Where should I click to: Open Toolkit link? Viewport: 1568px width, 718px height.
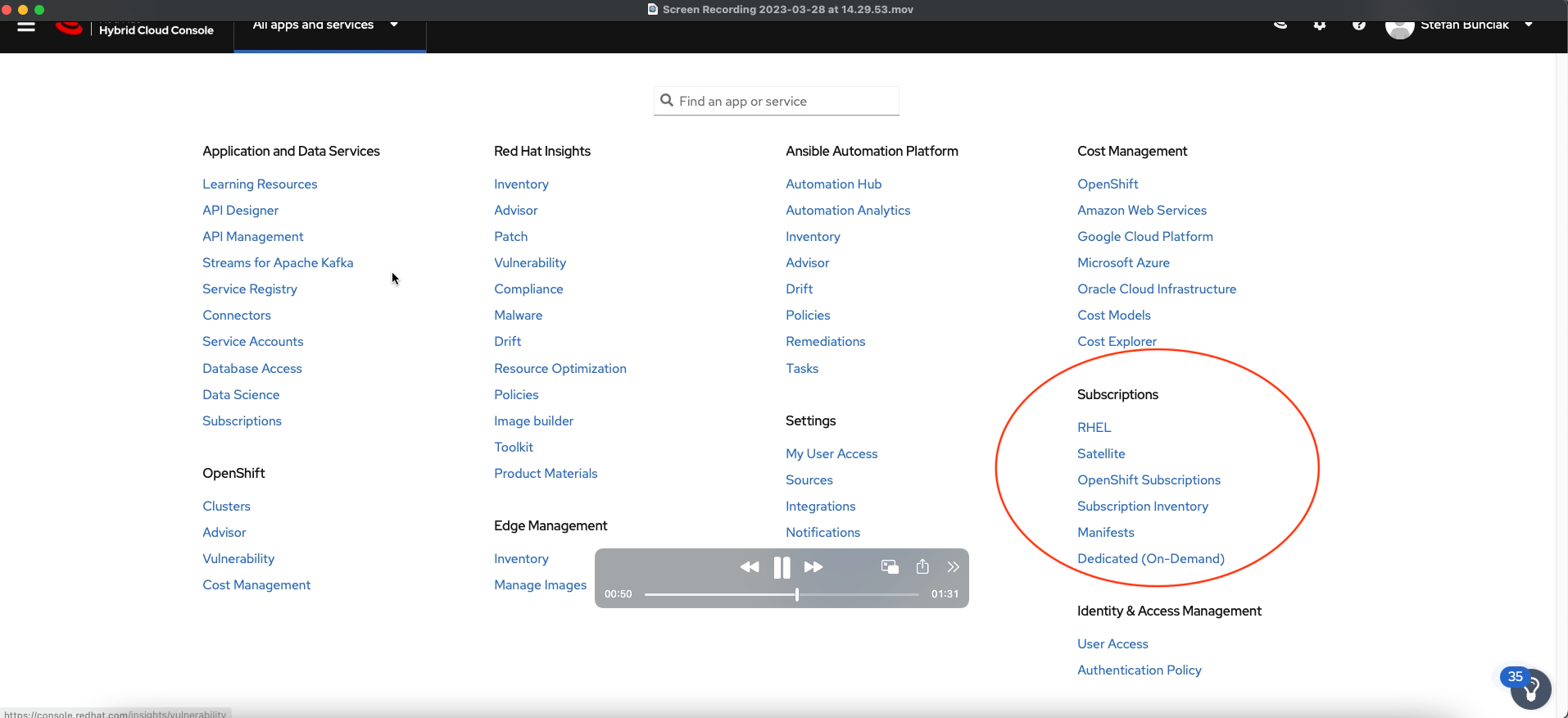click(x=514, y=448)
